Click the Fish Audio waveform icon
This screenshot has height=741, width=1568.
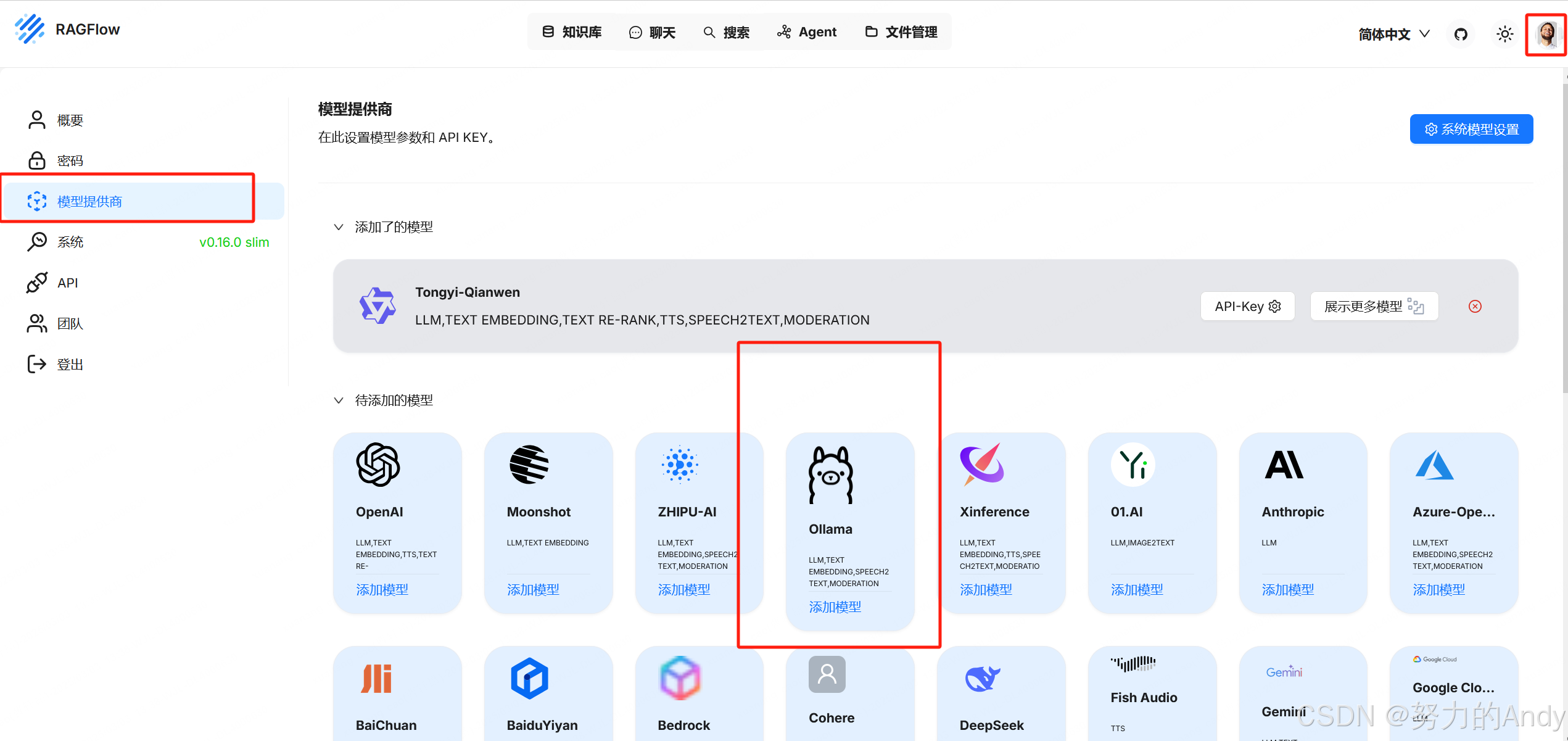(1133, 663)
